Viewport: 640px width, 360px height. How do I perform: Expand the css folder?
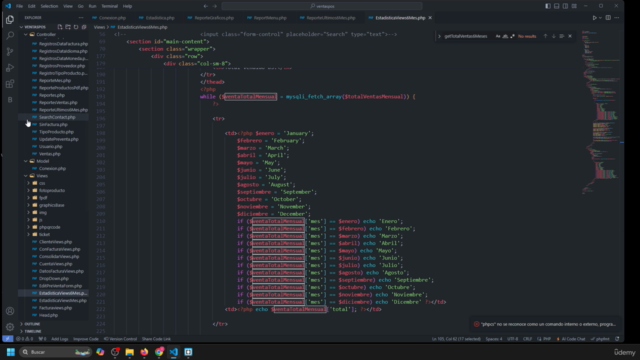coord(41,183)
